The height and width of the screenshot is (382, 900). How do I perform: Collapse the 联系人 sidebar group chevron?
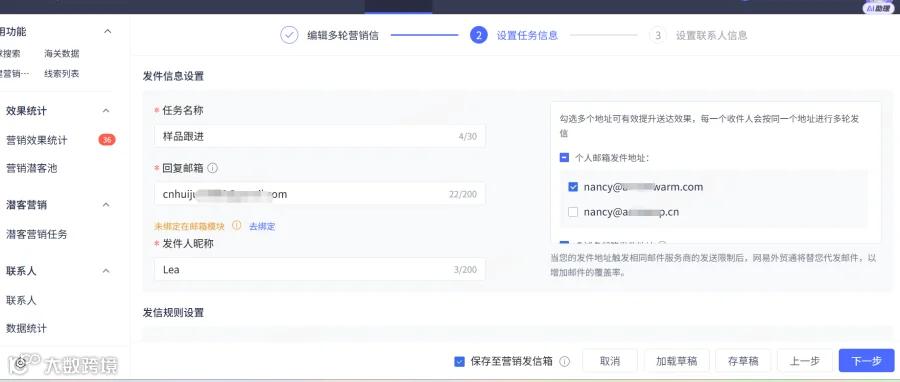pos(106,271)
